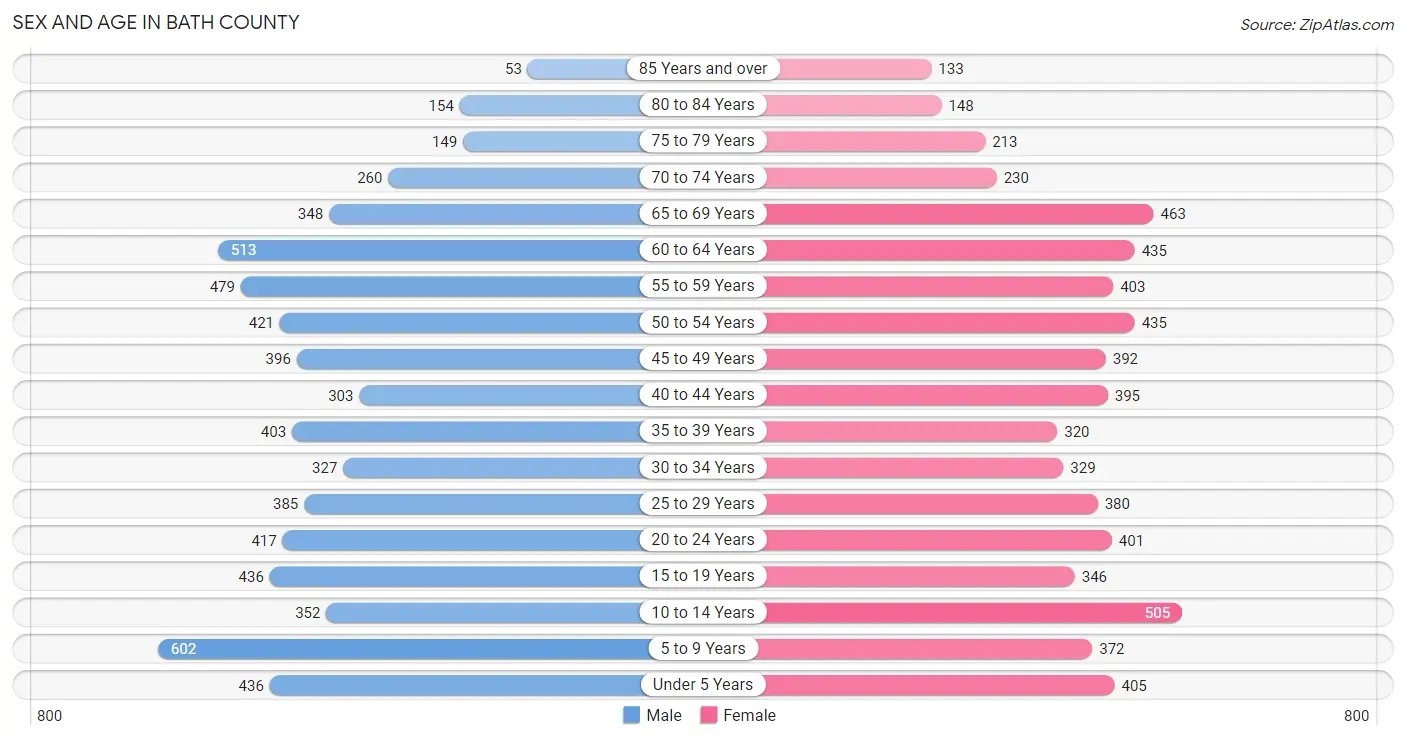Select the 20 to 24 Years label
This screenshot has height=740, width=1406.
703,540
